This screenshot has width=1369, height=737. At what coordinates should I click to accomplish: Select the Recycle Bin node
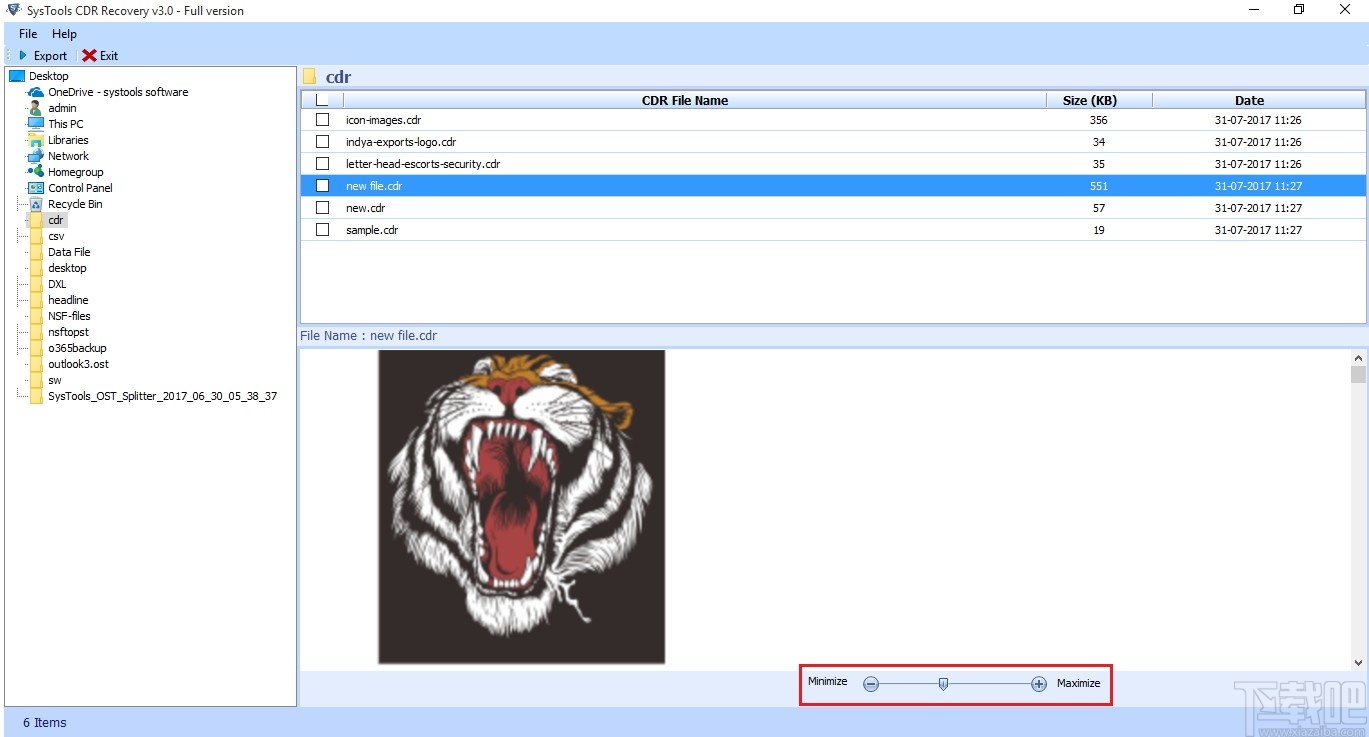pyautogui.click(x=75, y=204)
